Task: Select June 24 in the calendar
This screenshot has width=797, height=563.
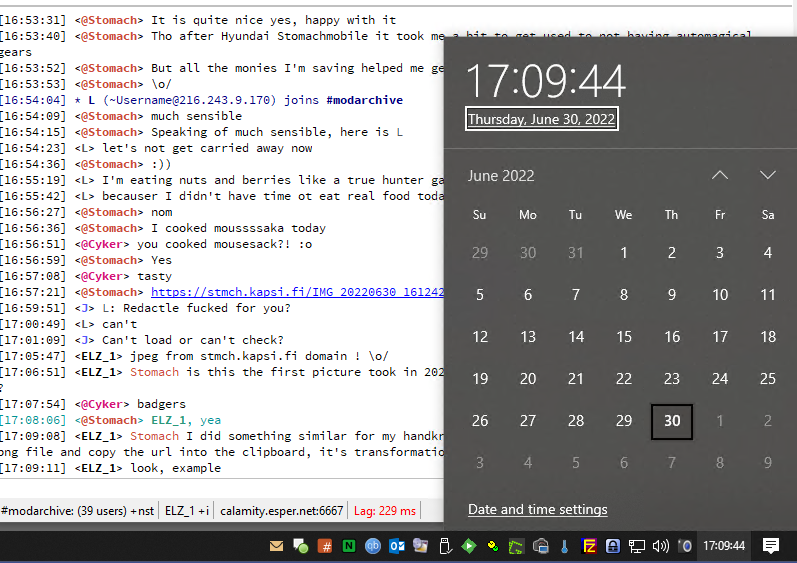Action: 720,379
